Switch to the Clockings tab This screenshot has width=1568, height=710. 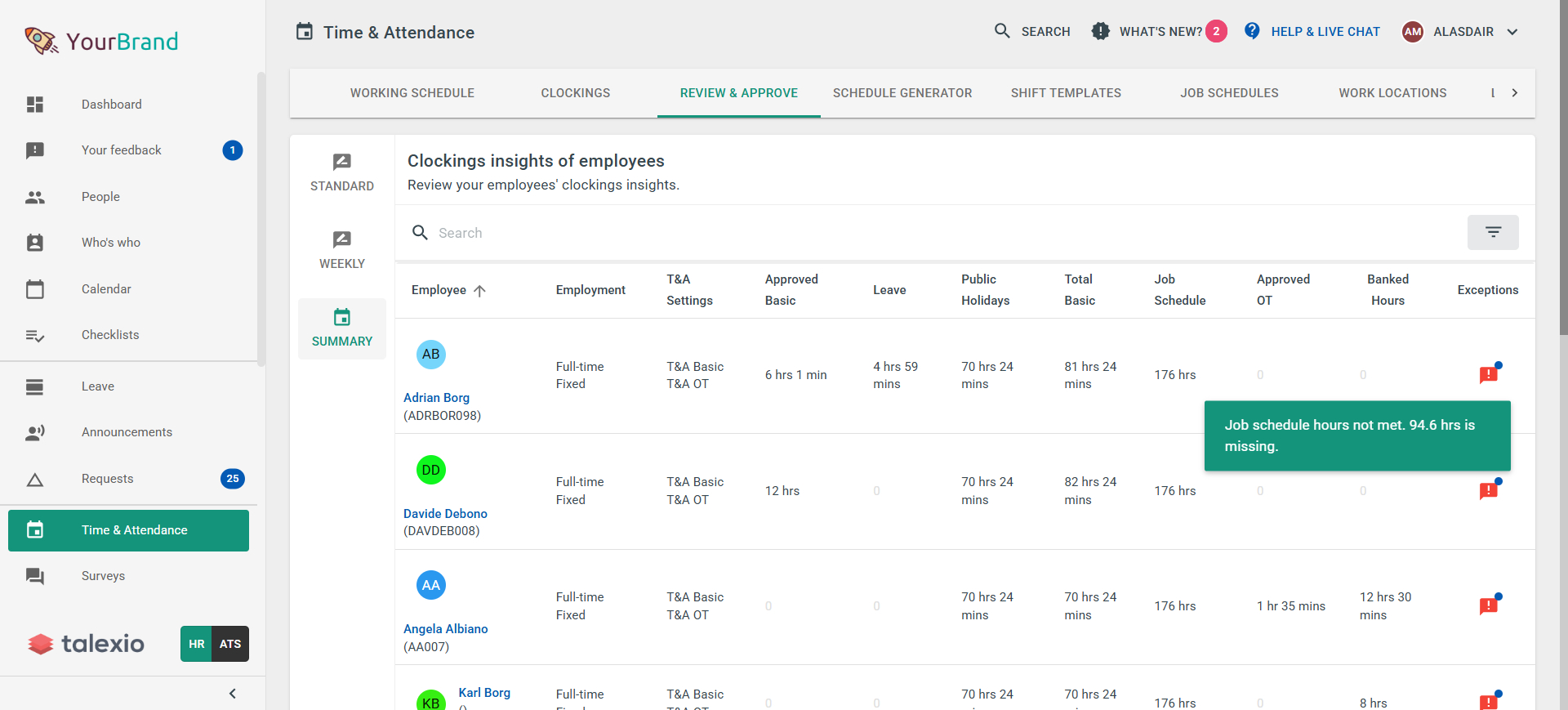click(575, 93)
